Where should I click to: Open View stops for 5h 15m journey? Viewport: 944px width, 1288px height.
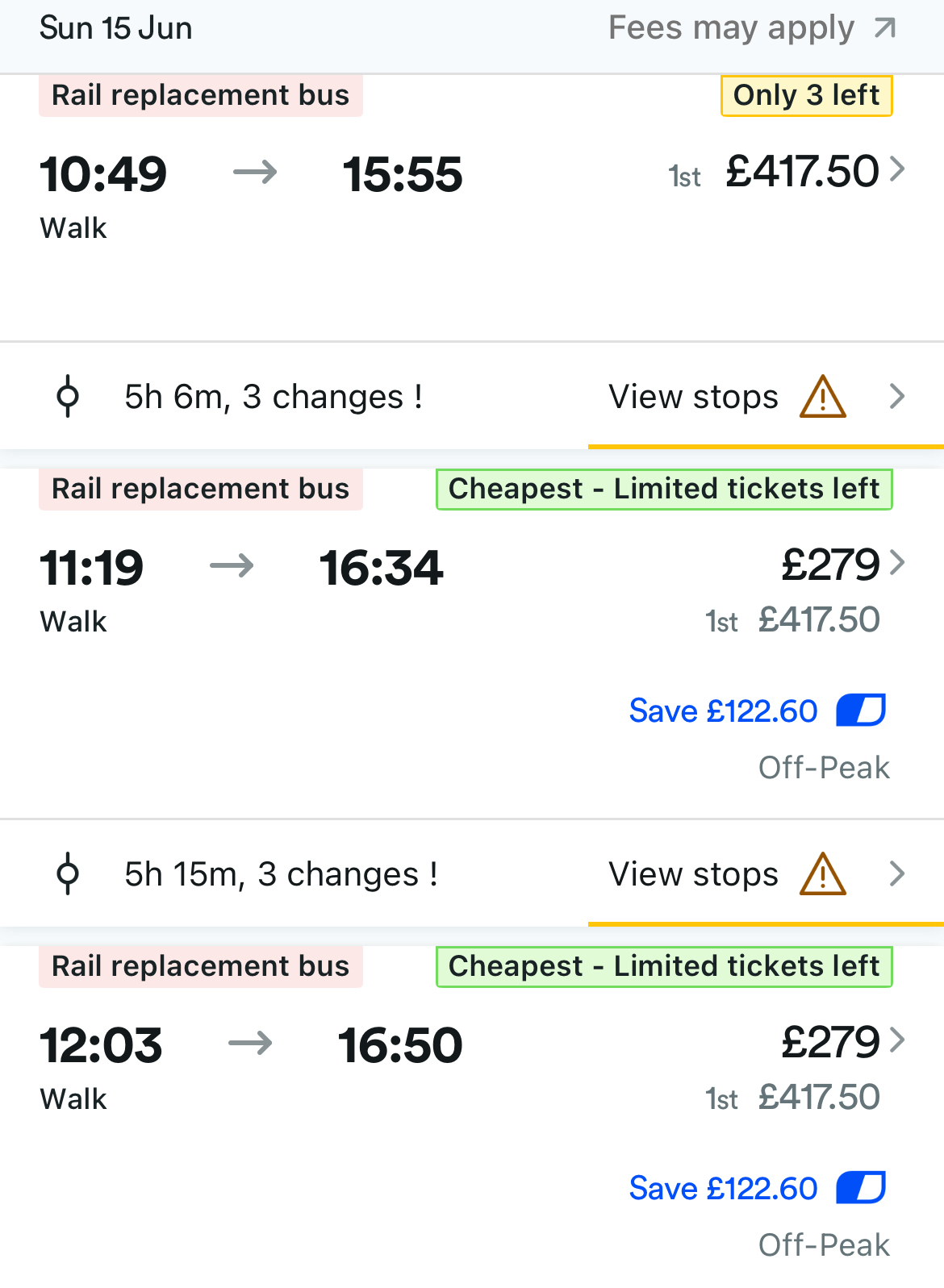point(693,874)
